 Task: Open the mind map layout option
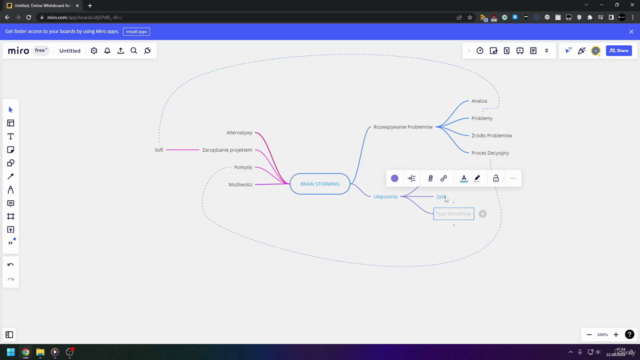(x=412, y=178)
